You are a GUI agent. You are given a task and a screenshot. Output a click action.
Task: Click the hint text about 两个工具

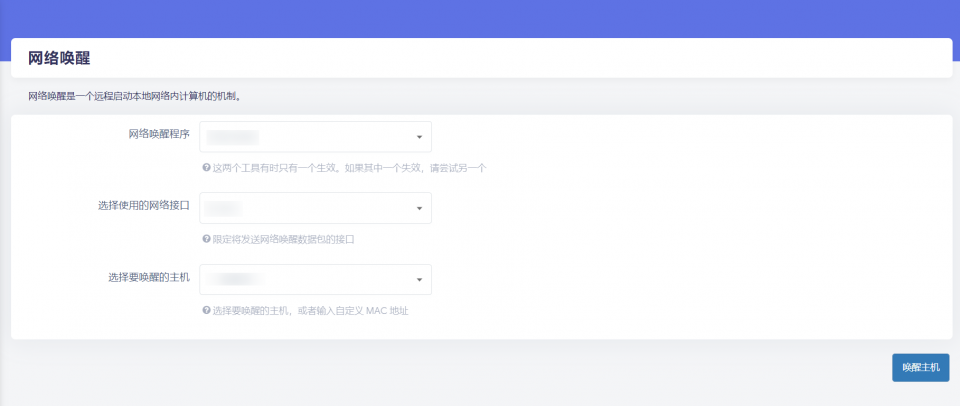coord(349,168)
